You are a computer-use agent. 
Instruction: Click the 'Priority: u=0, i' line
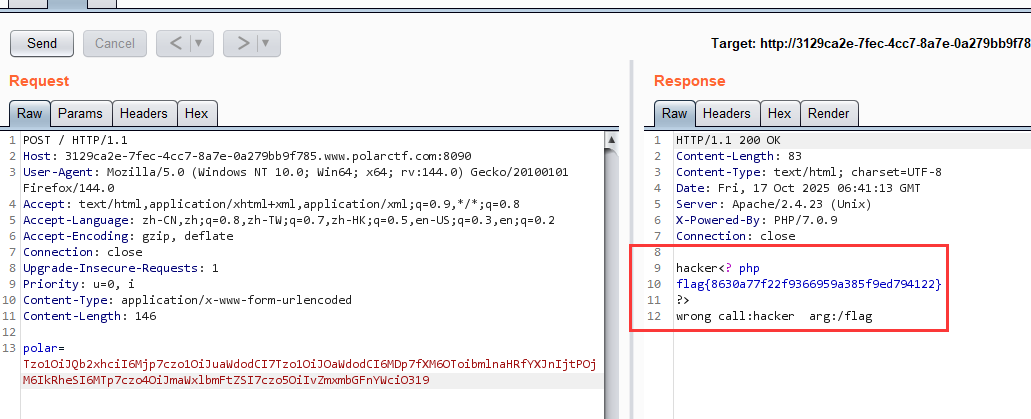pos(78,284)
